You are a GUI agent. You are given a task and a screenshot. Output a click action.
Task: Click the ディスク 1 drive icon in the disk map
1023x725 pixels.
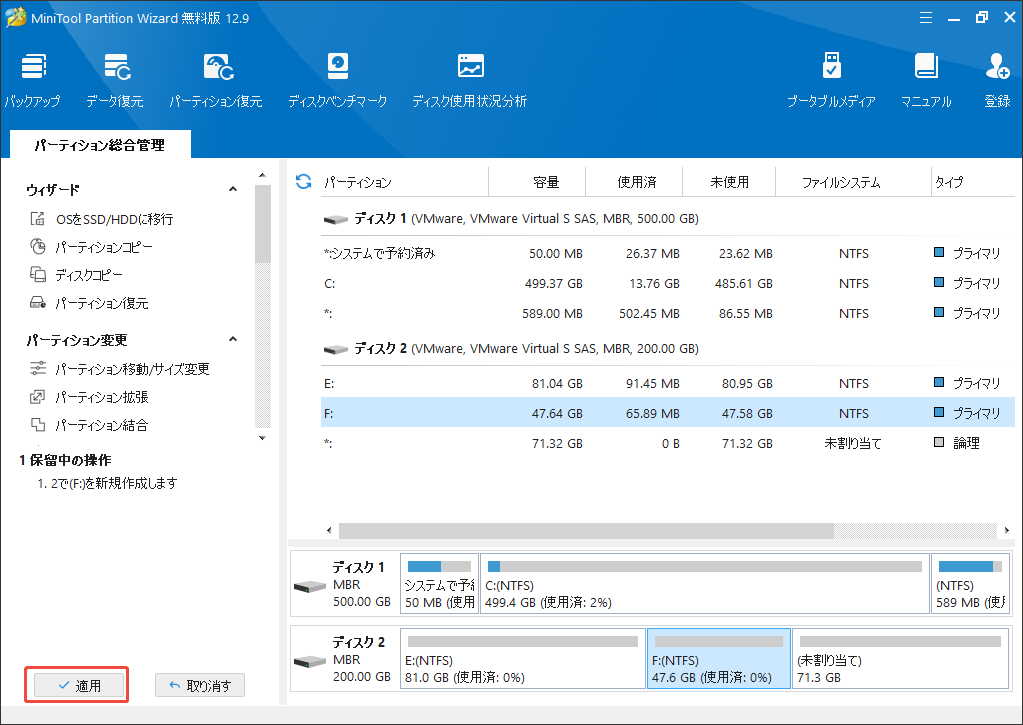(x=310, y=586)
